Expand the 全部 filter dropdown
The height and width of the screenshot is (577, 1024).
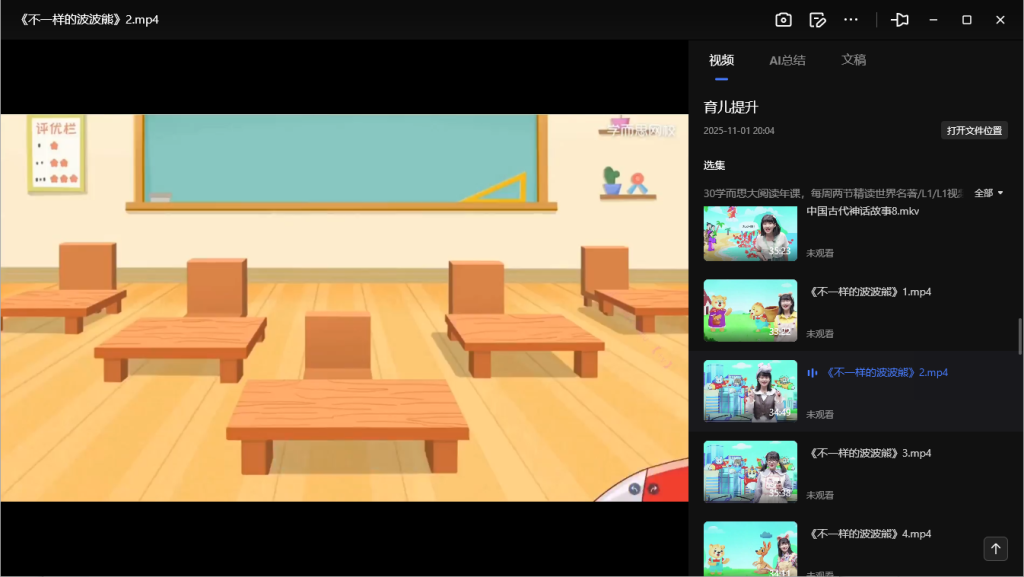click(x=988, y=193)
